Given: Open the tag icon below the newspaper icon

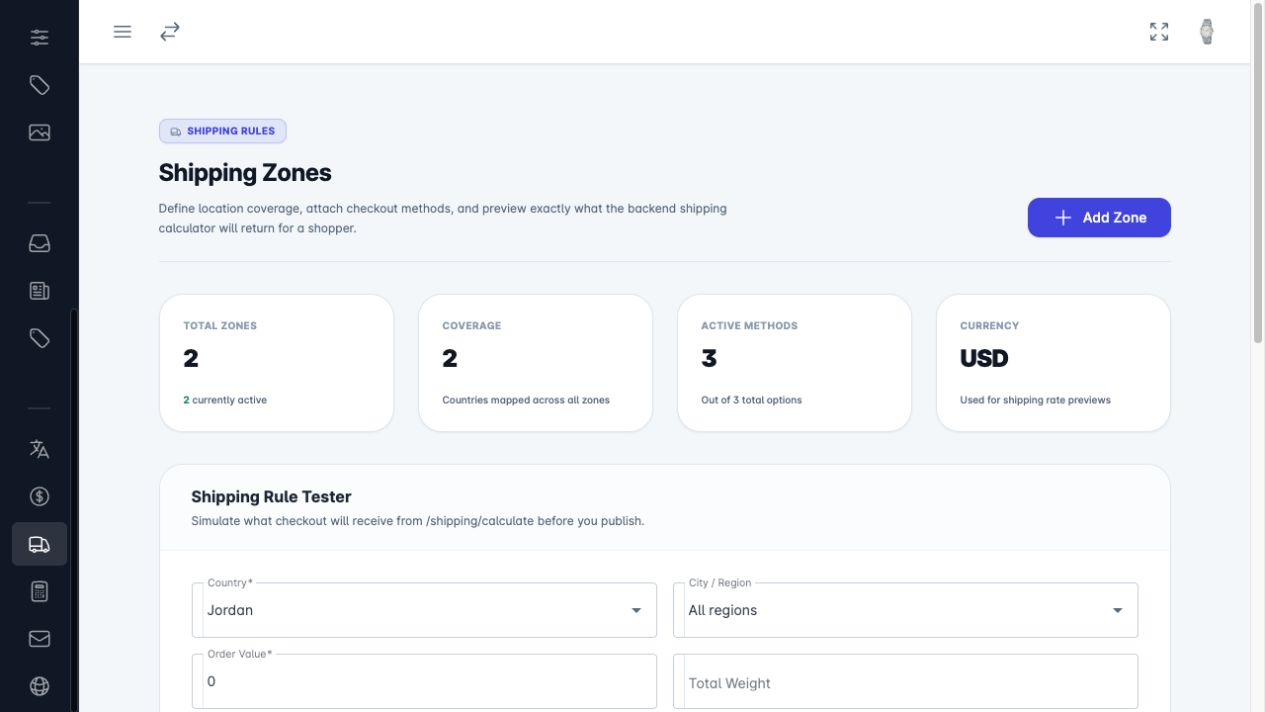Looking at the screenshot, I should pos(39,338).
